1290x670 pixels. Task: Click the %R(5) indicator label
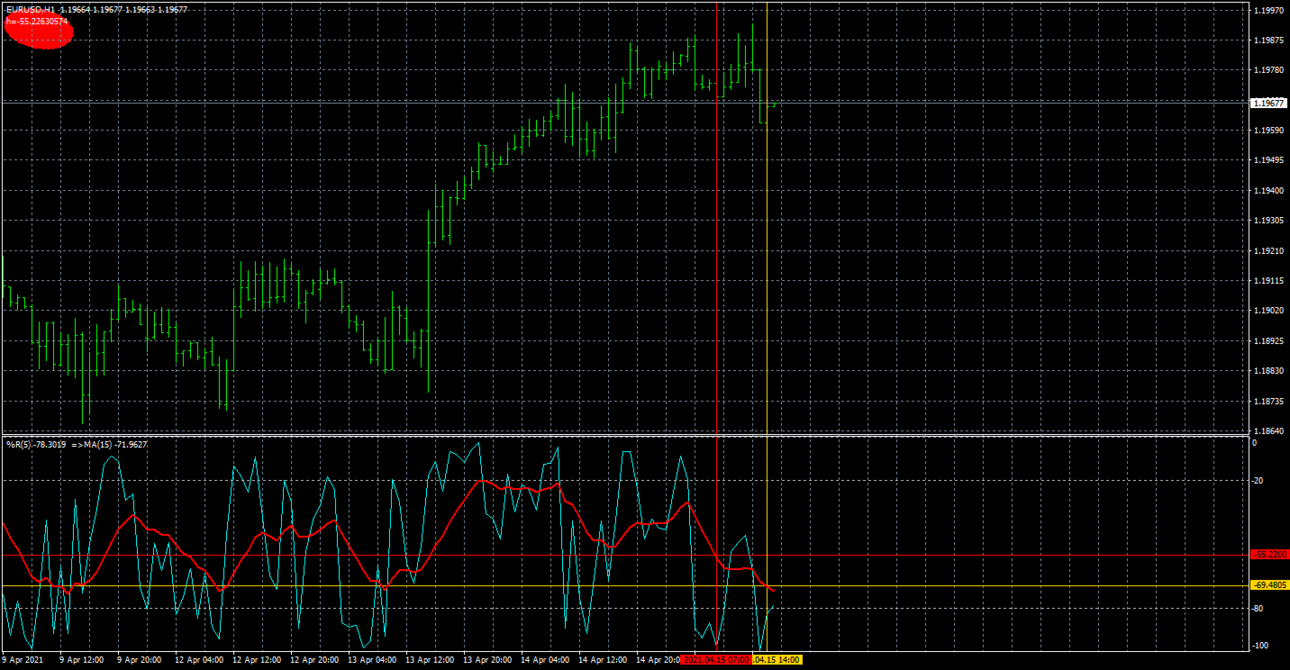coord(17,444)
